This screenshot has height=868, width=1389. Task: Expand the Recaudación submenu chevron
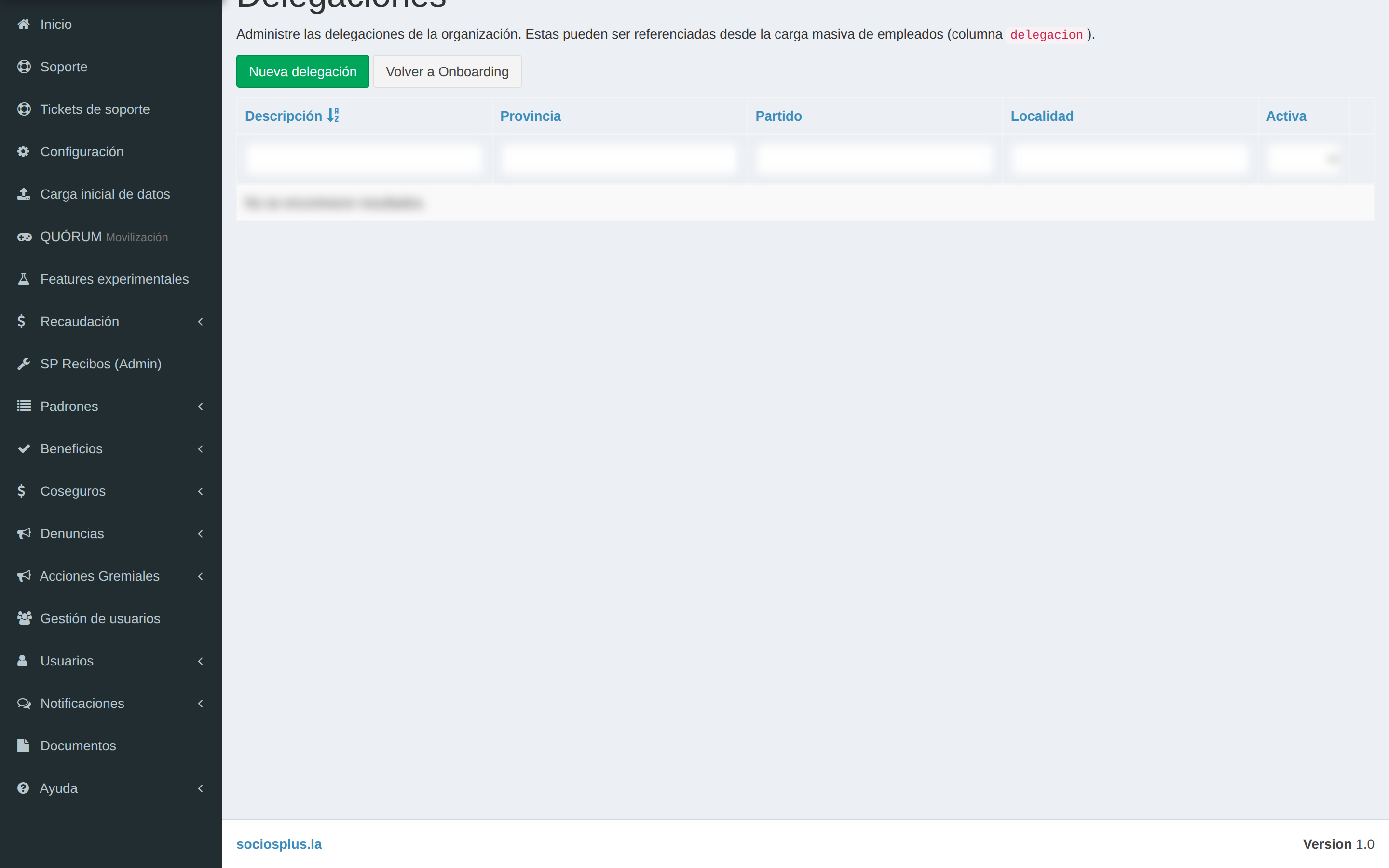point(200,322)
